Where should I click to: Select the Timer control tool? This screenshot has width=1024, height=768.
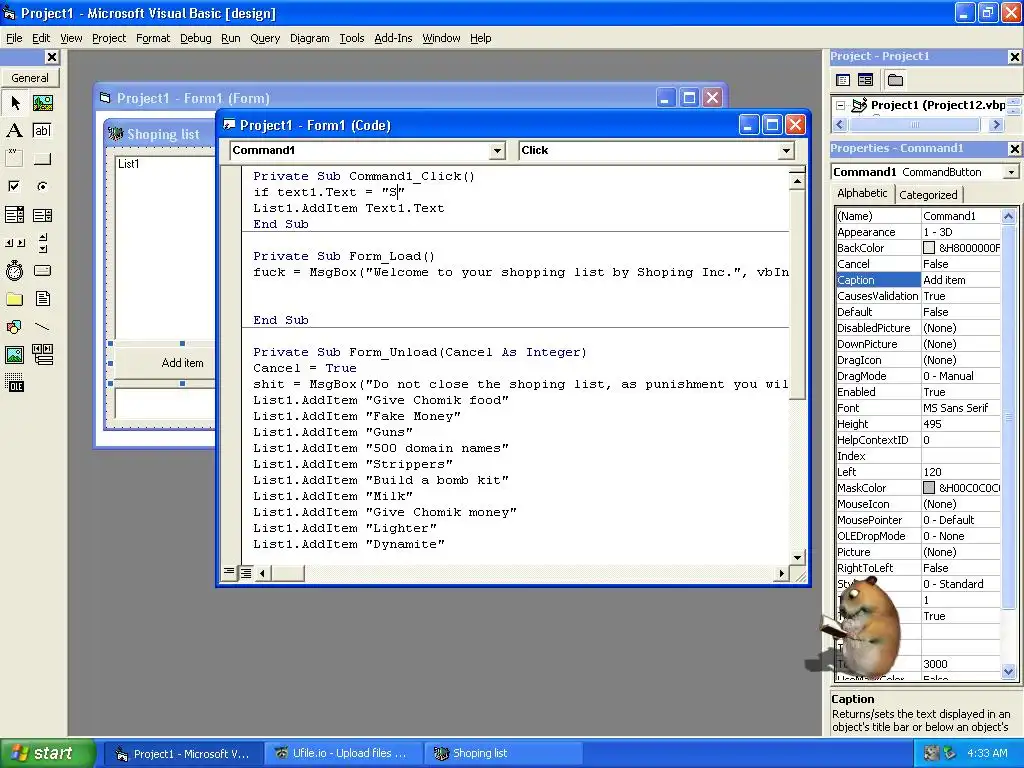click(15, 270)
